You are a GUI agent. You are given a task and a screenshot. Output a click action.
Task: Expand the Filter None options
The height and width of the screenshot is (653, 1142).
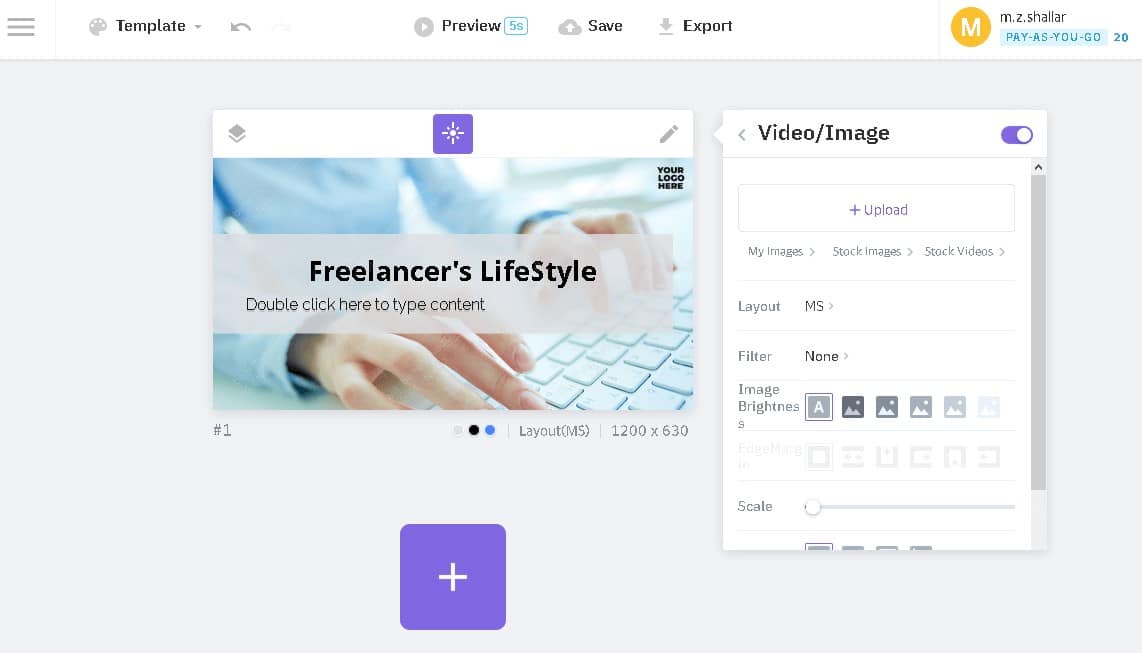pos(826,356)
